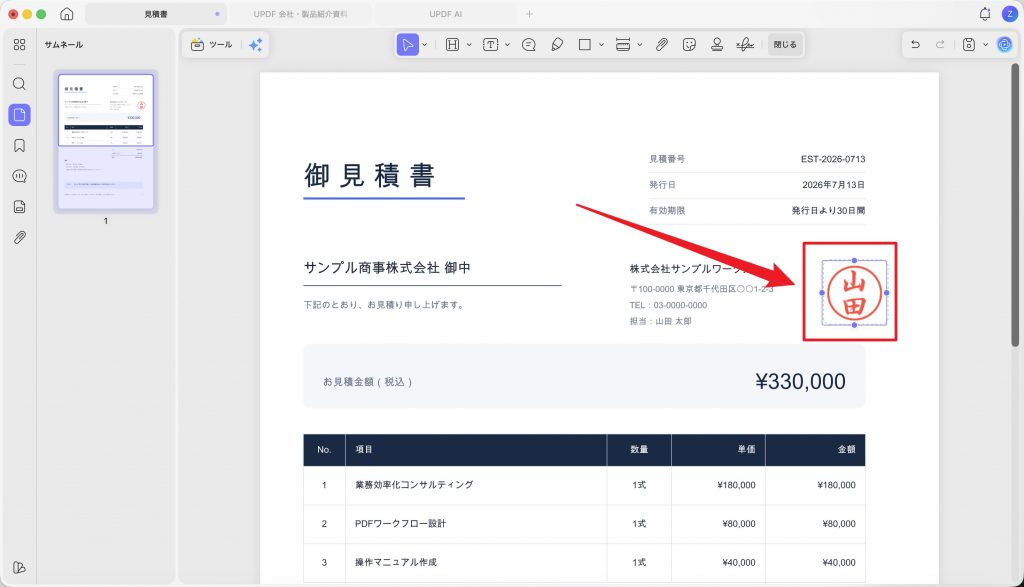Select the page 1 thumbnail

coord(106,141)
